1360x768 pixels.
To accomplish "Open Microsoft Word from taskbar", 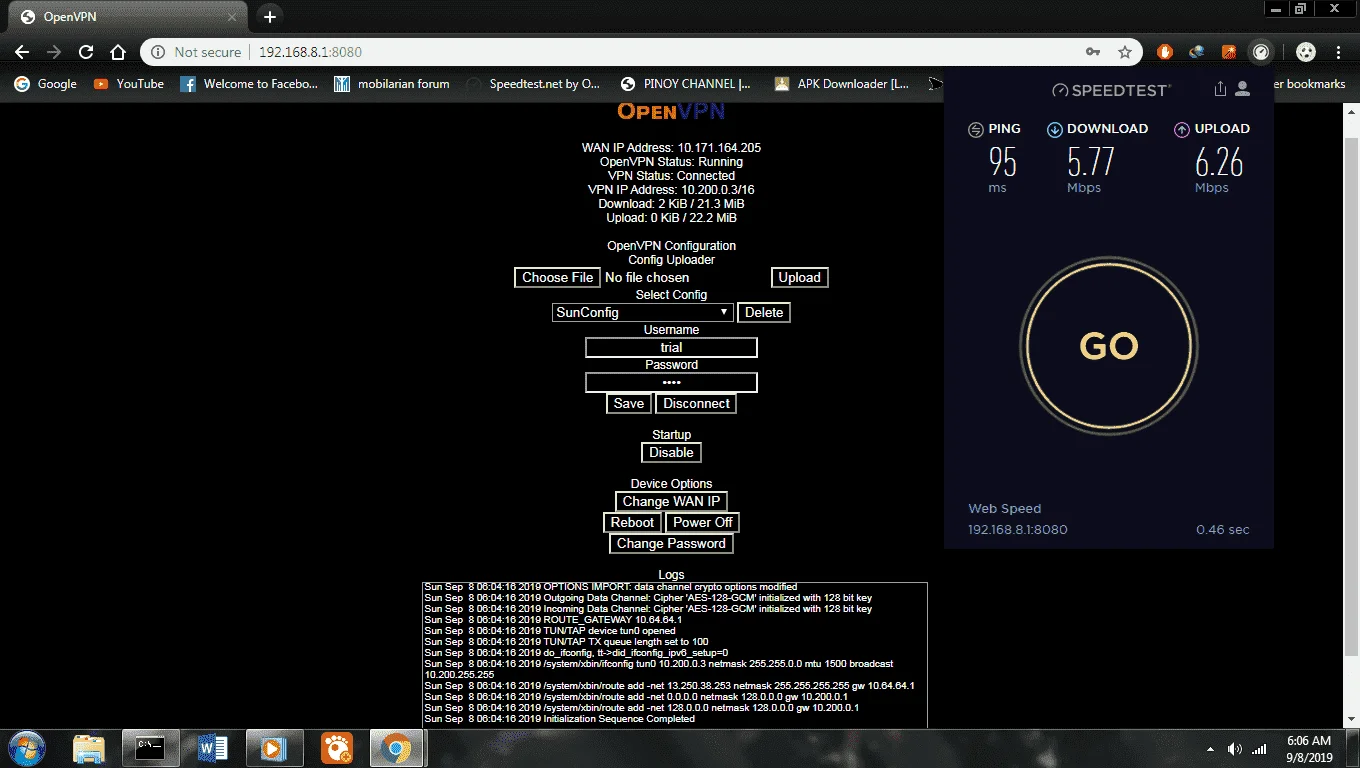I will pos(213,748).
